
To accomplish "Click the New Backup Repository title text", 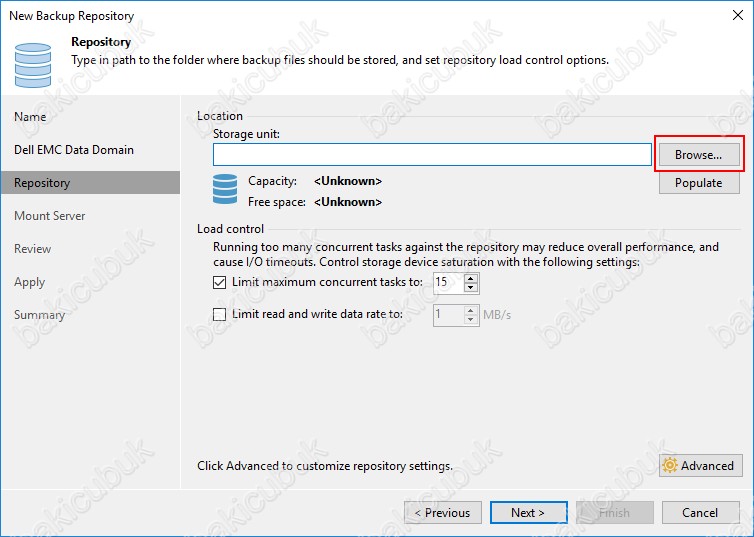I will click(72, 16).
